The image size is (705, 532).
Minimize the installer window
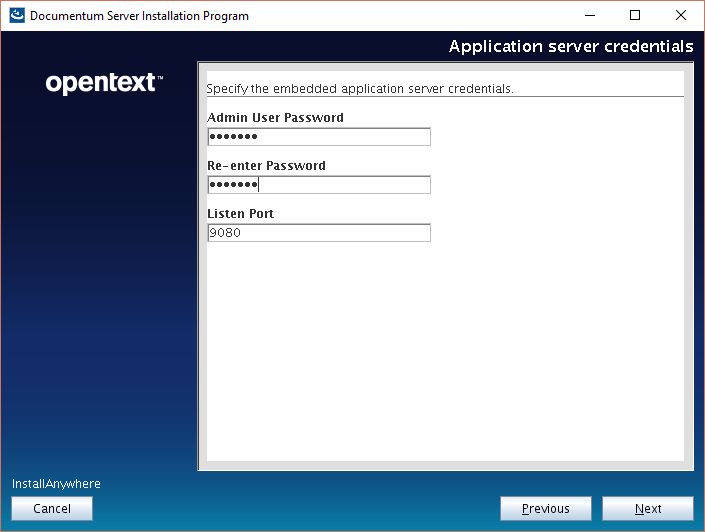[587, 16]
